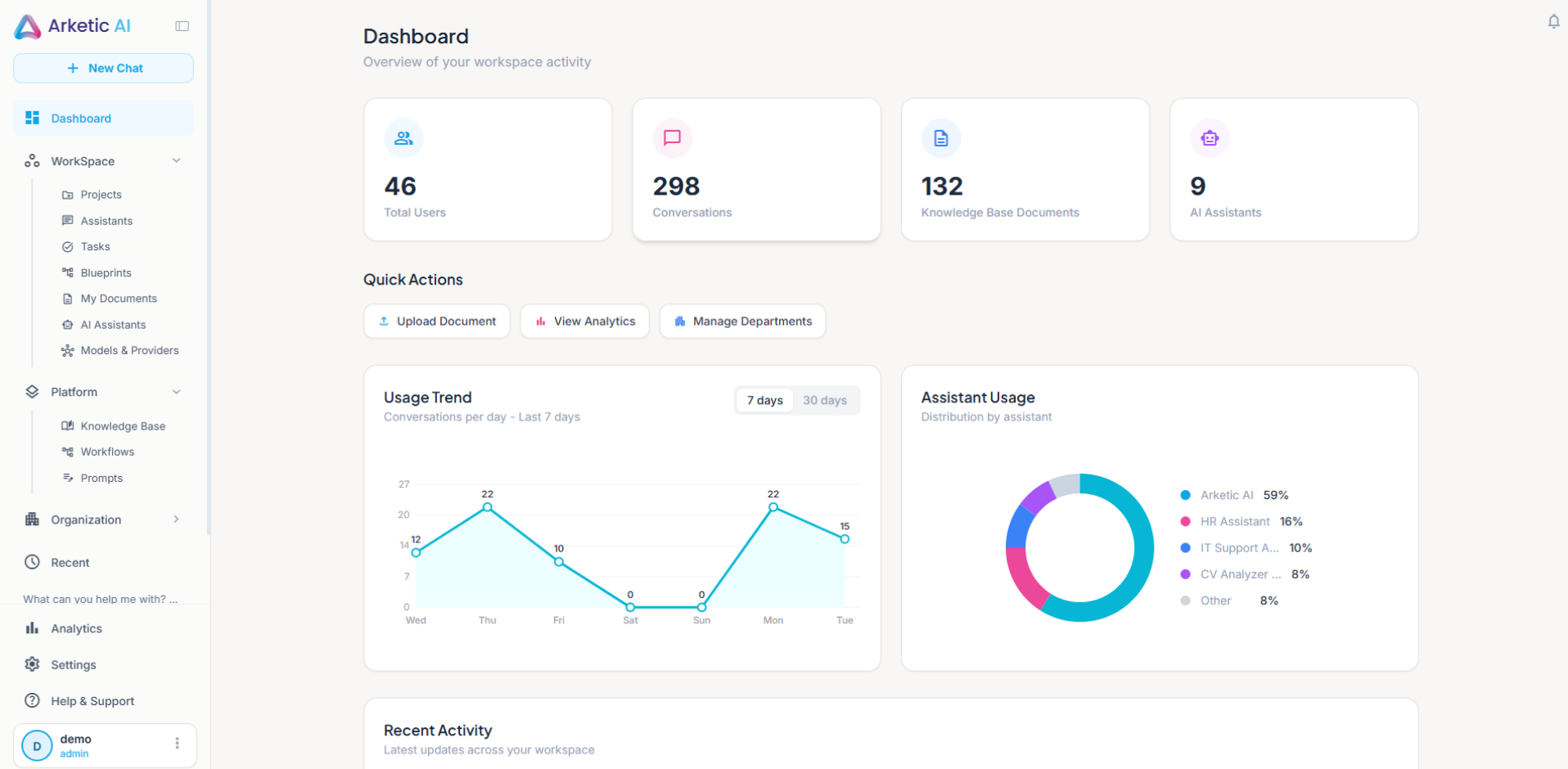The height and width of the screenshot is (769, 1568).
Task: Start a New Chat
Action: [x=103, y=68]
